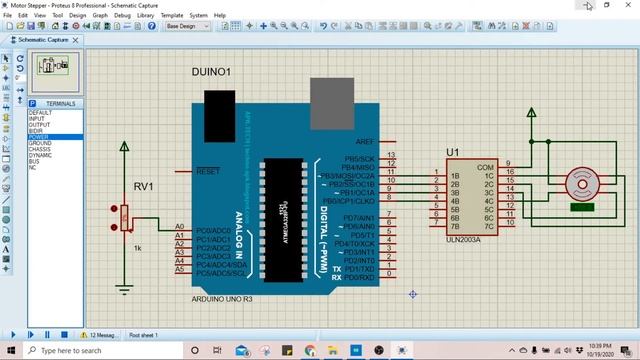Viewport: 640px width, 360px height.
Task: Click the overview thumbnail of the schematic
Action: pyautogui.click(x=55, y=72)
